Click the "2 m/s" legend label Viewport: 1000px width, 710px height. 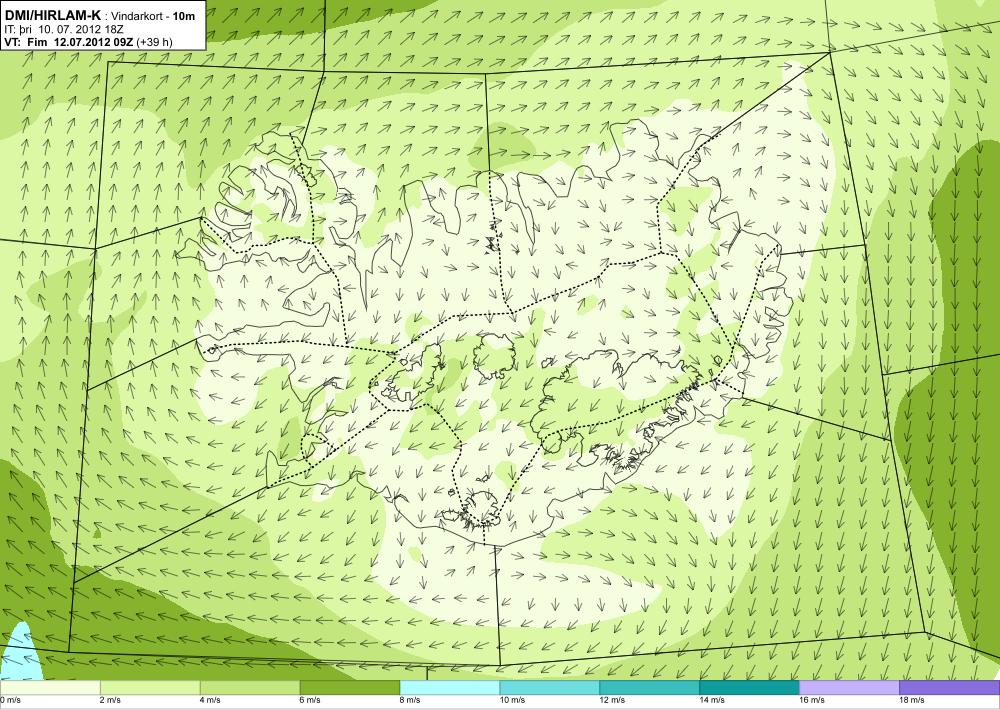pos(110,700)
